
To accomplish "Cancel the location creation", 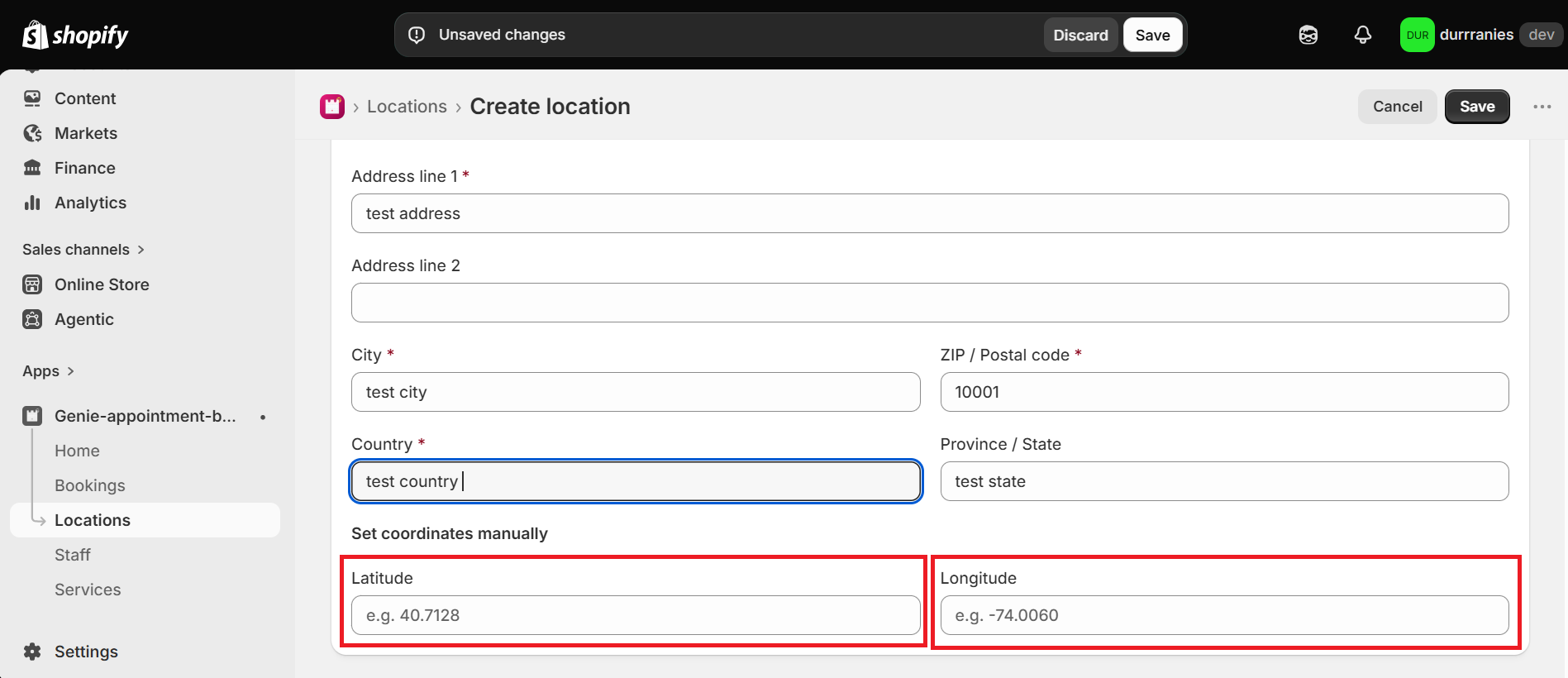I will click(x=1398, y=107).
